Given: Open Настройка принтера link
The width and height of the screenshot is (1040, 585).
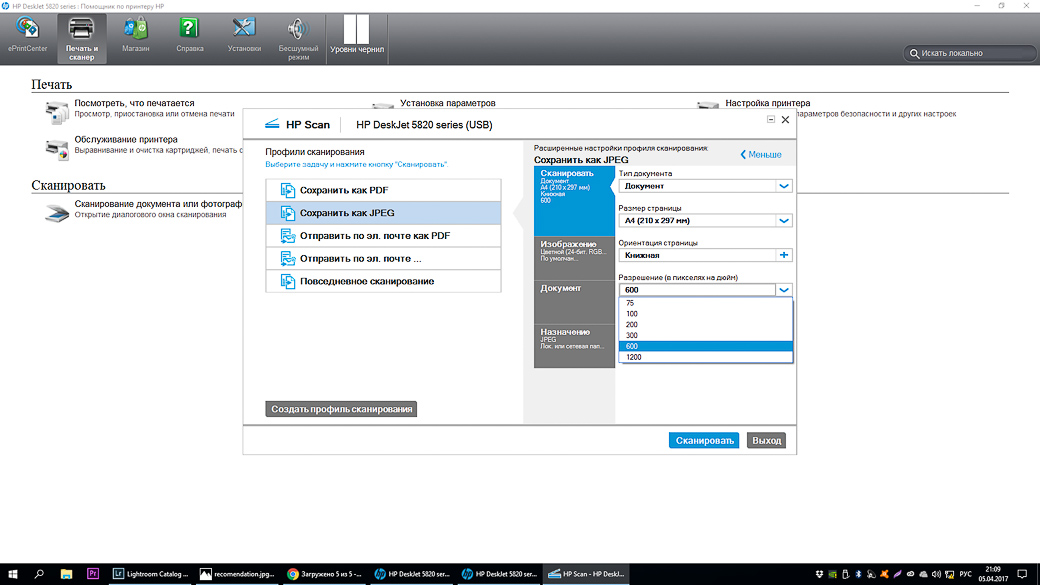Looking at the screenshot, I should (767, 103).
